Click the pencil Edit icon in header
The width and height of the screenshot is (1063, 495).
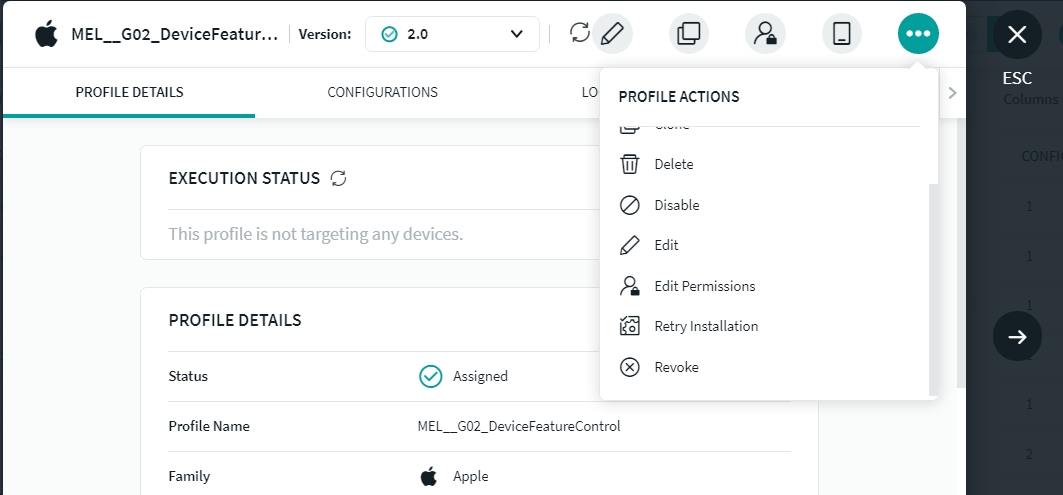(613, 34)
